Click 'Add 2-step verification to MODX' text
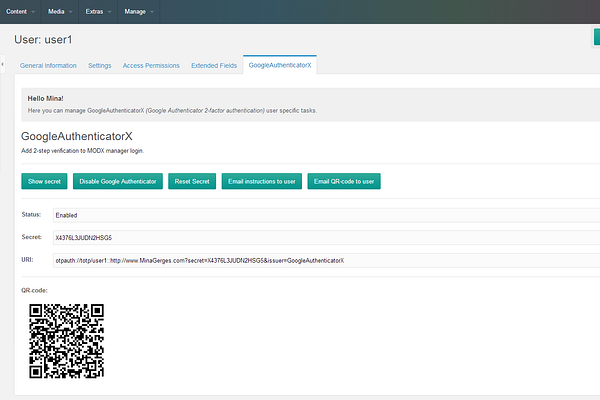Screen dimensions: 600x400 (x=82, y=151)
